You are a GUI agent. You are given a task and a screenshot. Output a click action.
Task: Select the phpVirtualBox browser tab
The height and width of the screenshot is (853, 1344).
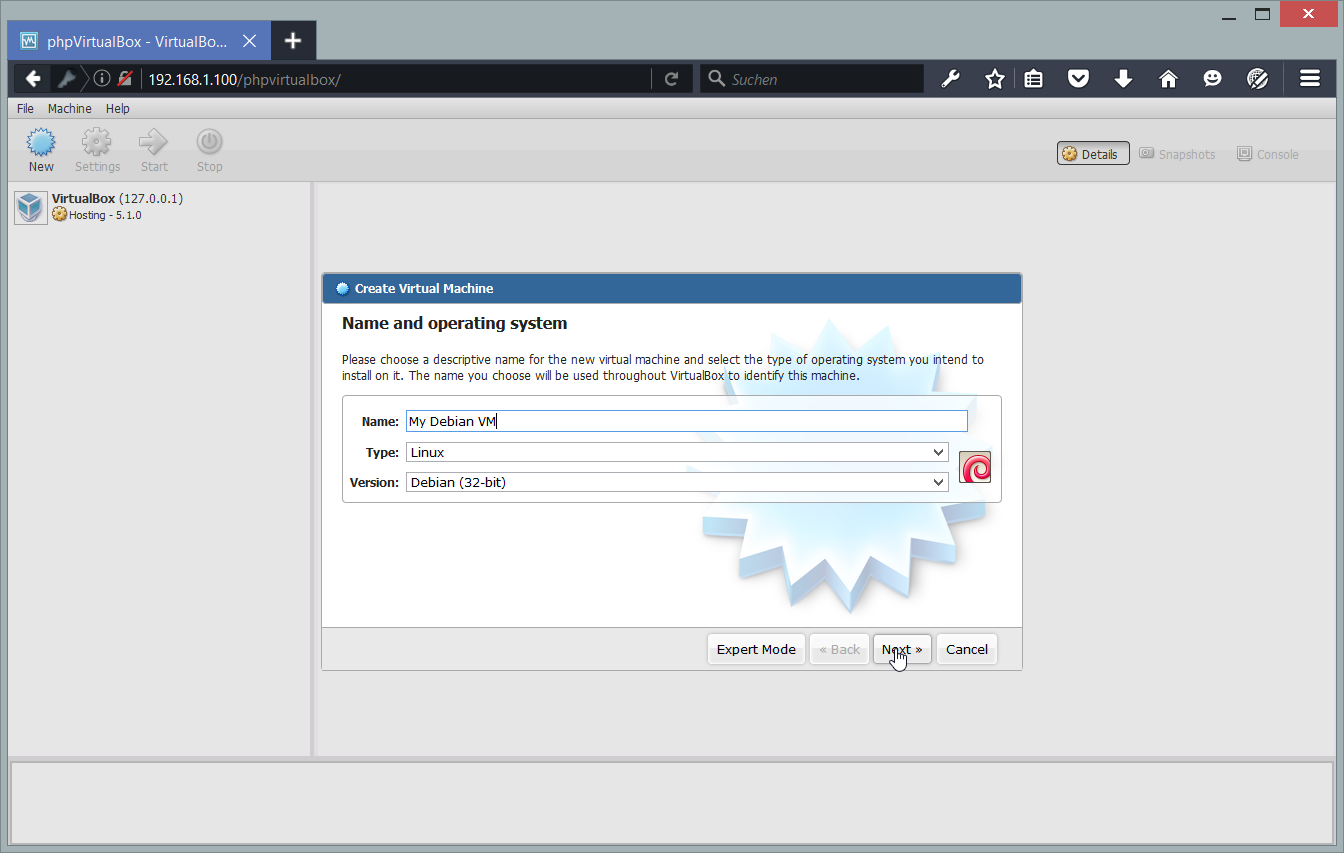click(137, 41)
